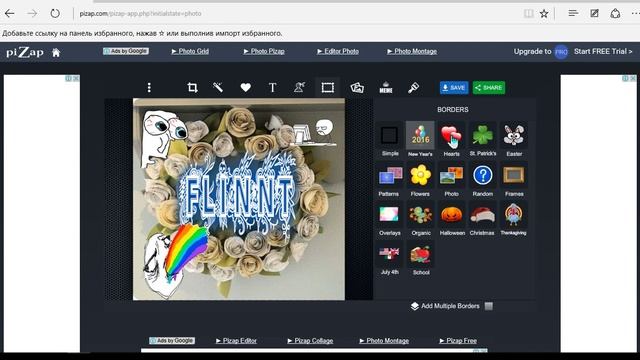Open the Pizap Free link
This screenshot has width=640, height=360.
point(458,340)
